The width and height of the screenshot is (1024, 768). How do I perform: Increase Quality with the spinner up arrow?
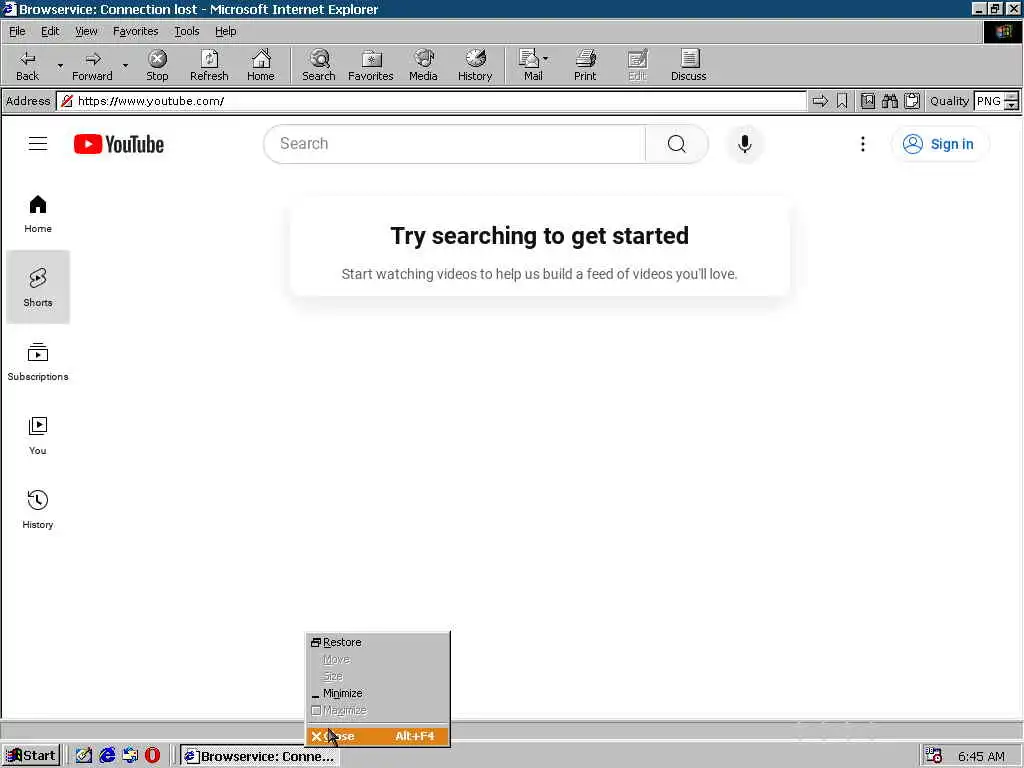tap(1011, 97)
